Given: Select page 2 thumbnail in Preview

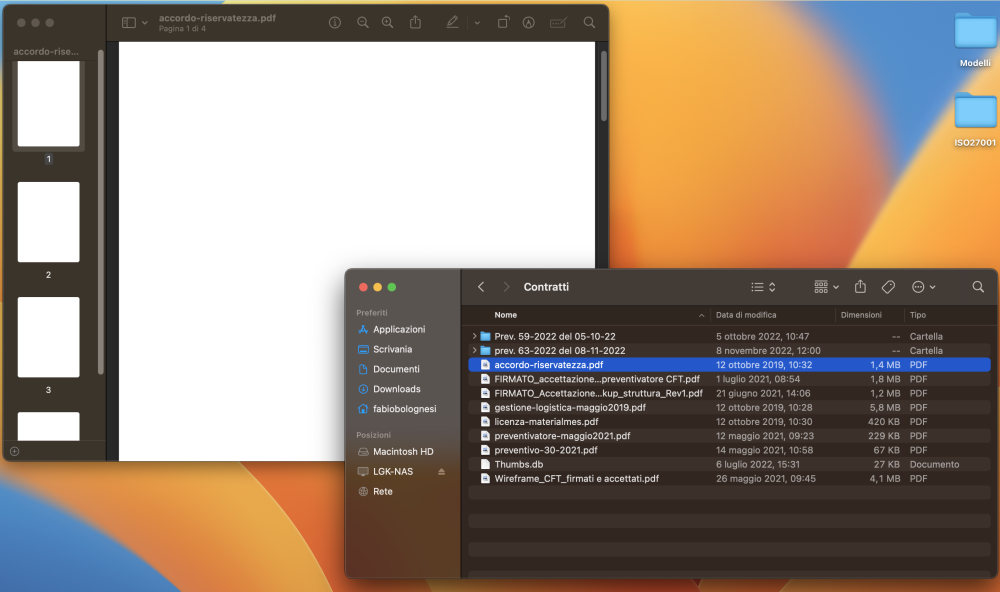Looking at the screenshot, I should 48,222.
